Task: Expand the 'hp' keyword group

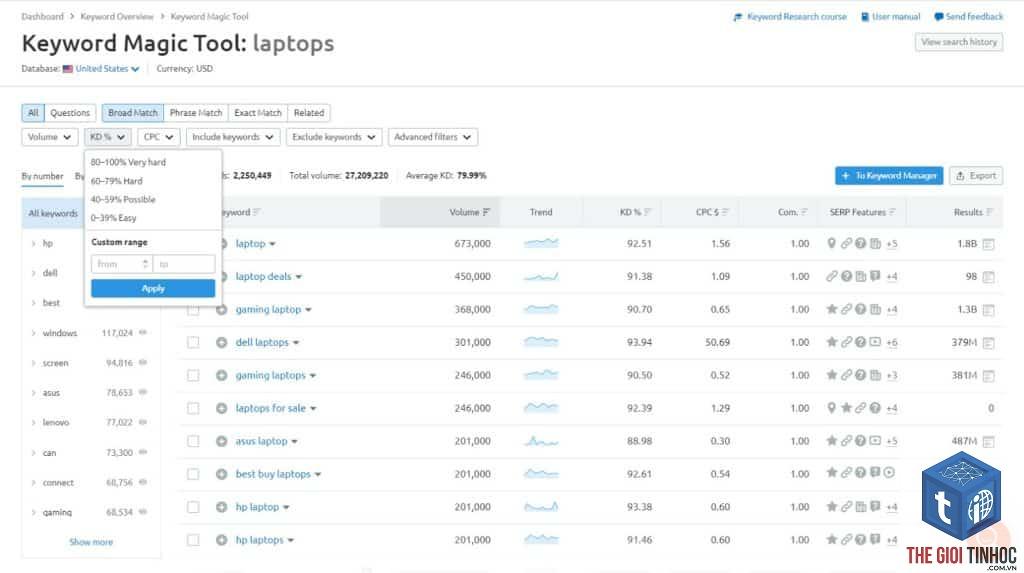Action: tap(33, 243)
